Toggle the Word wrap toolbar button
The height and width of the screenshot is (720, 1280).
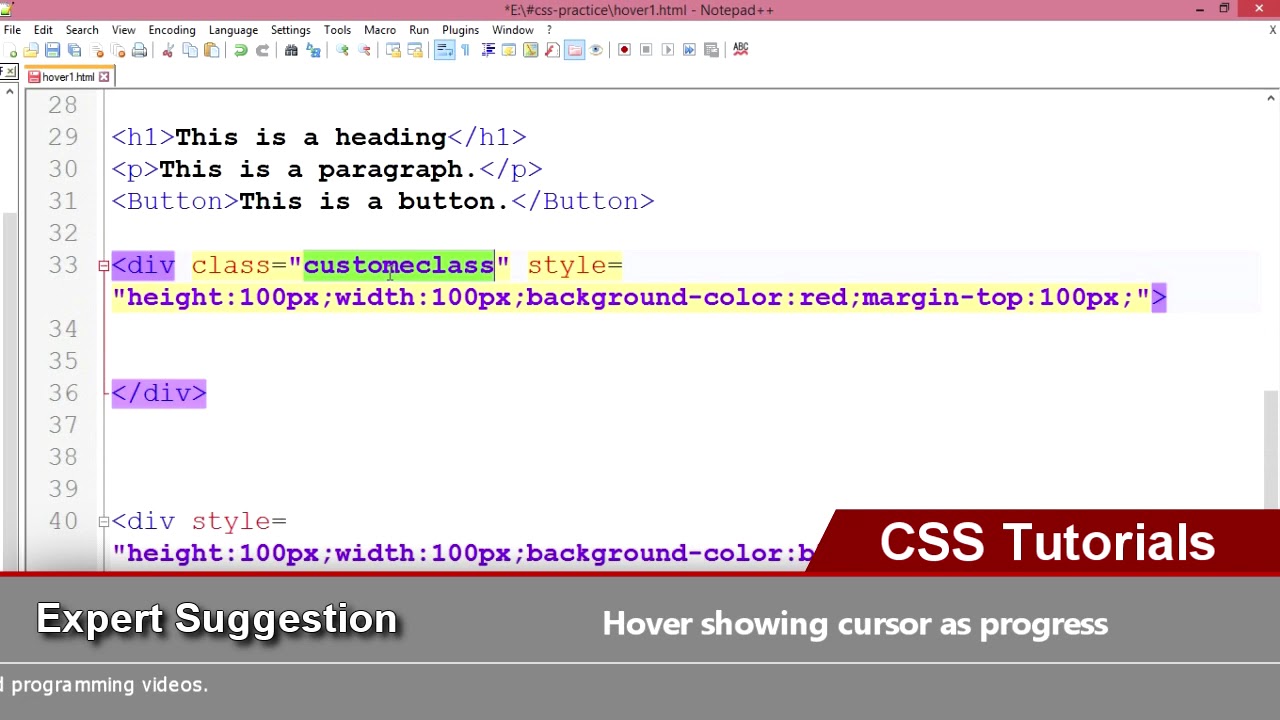[444, 49]
